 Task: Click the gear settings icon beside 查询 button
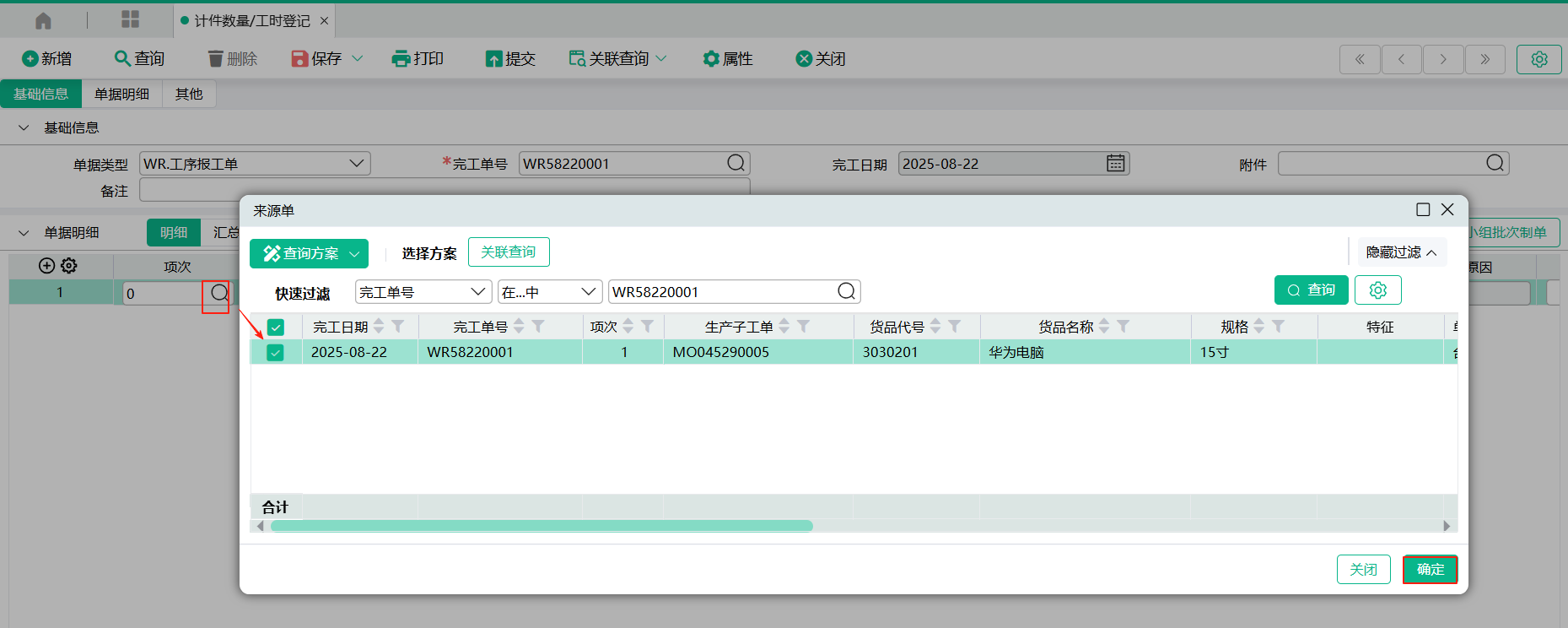tap(1377, 290)
